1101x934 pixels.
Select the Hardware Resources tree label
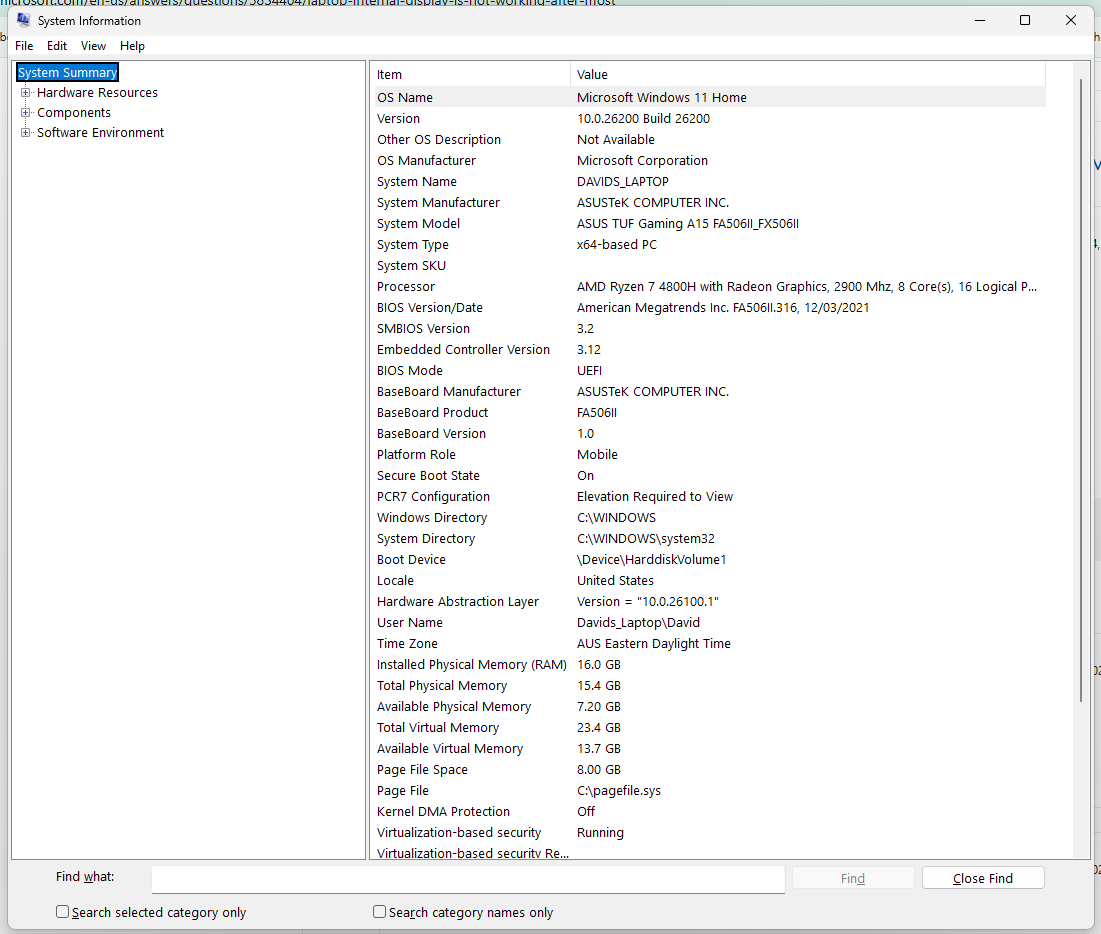pos(98,93)
